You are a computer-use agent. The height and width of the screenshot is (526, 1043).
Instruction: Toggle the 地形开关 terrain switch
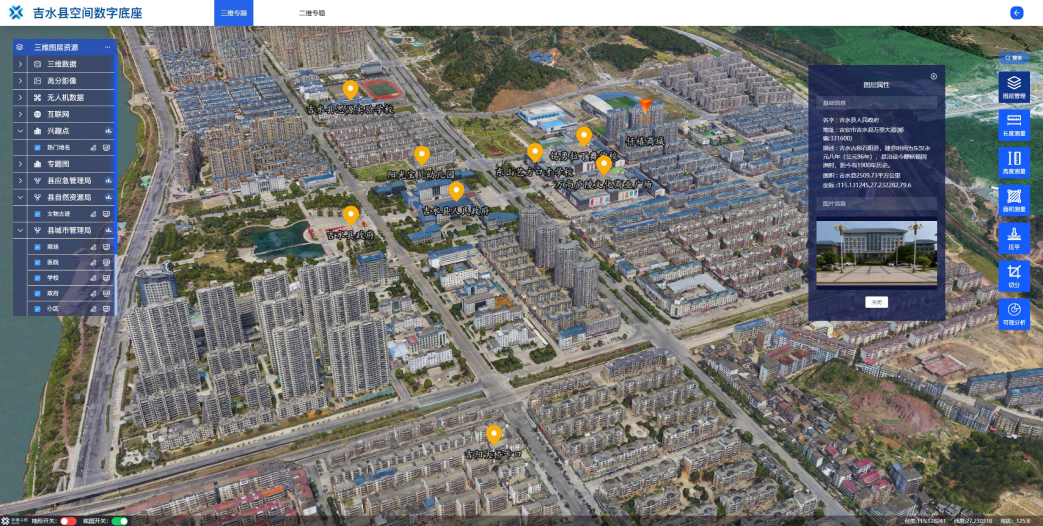69,521
